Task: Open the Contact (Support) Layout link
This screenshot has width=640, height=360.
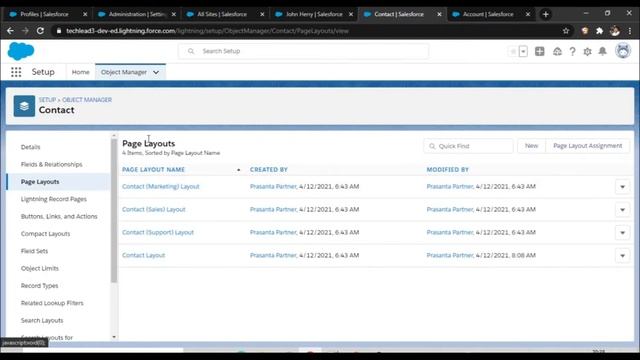Action: point(158,232)
